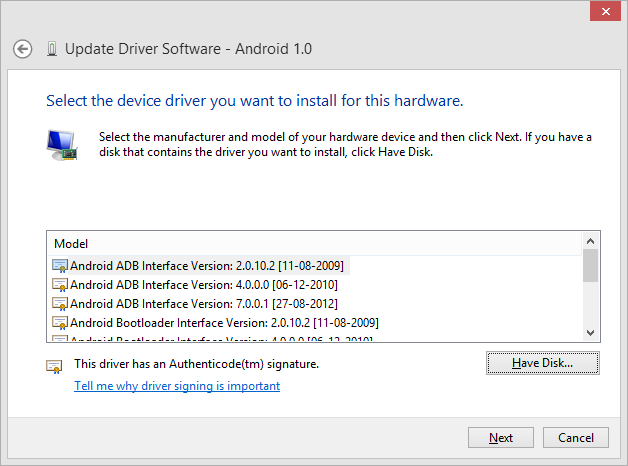Image resolution: width=628 pixels, height=466 pixels.
Task: Proceed with the Next button
Action: [501, 438]
